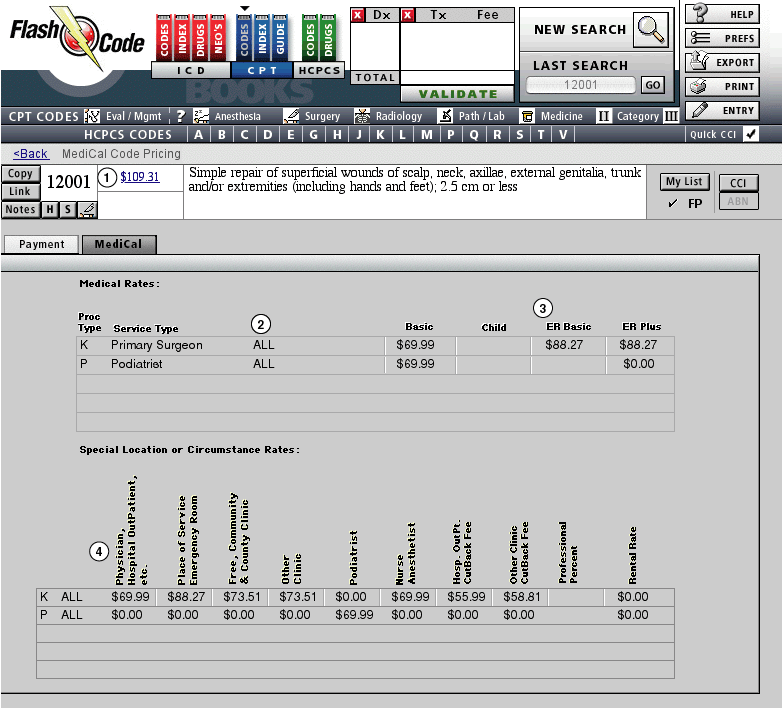Open the blue CPT Guide book
The image size is (782, 708).
coord(280,38)
